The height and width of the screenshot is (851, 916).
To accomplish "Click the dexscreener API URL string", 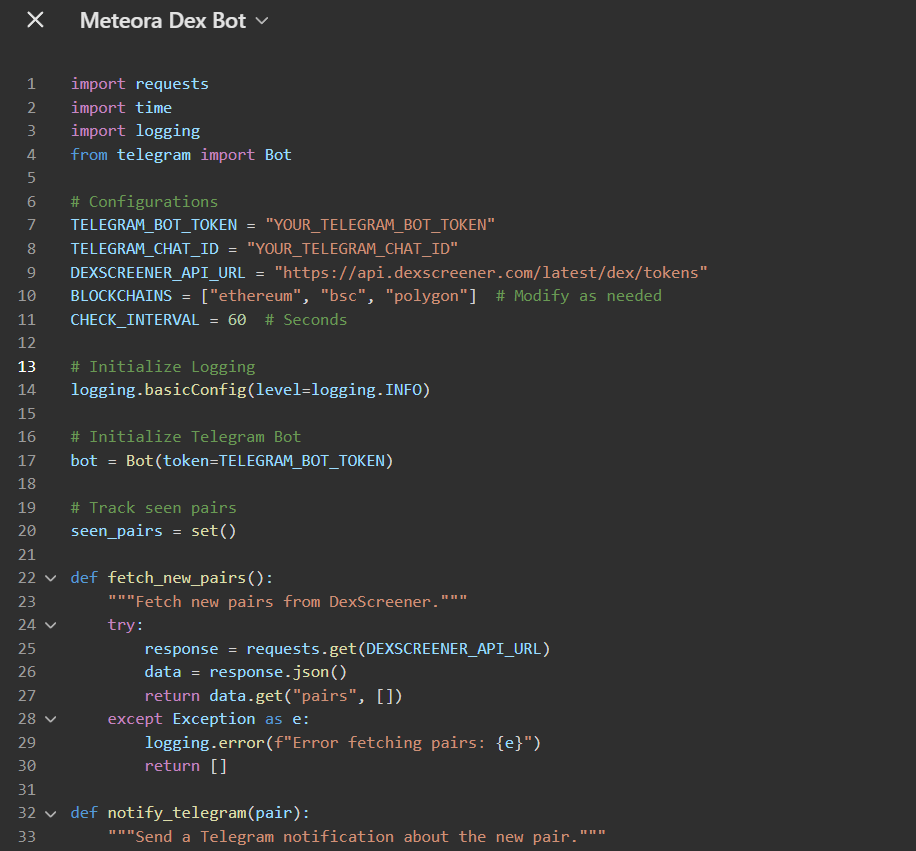I will 491,272.
